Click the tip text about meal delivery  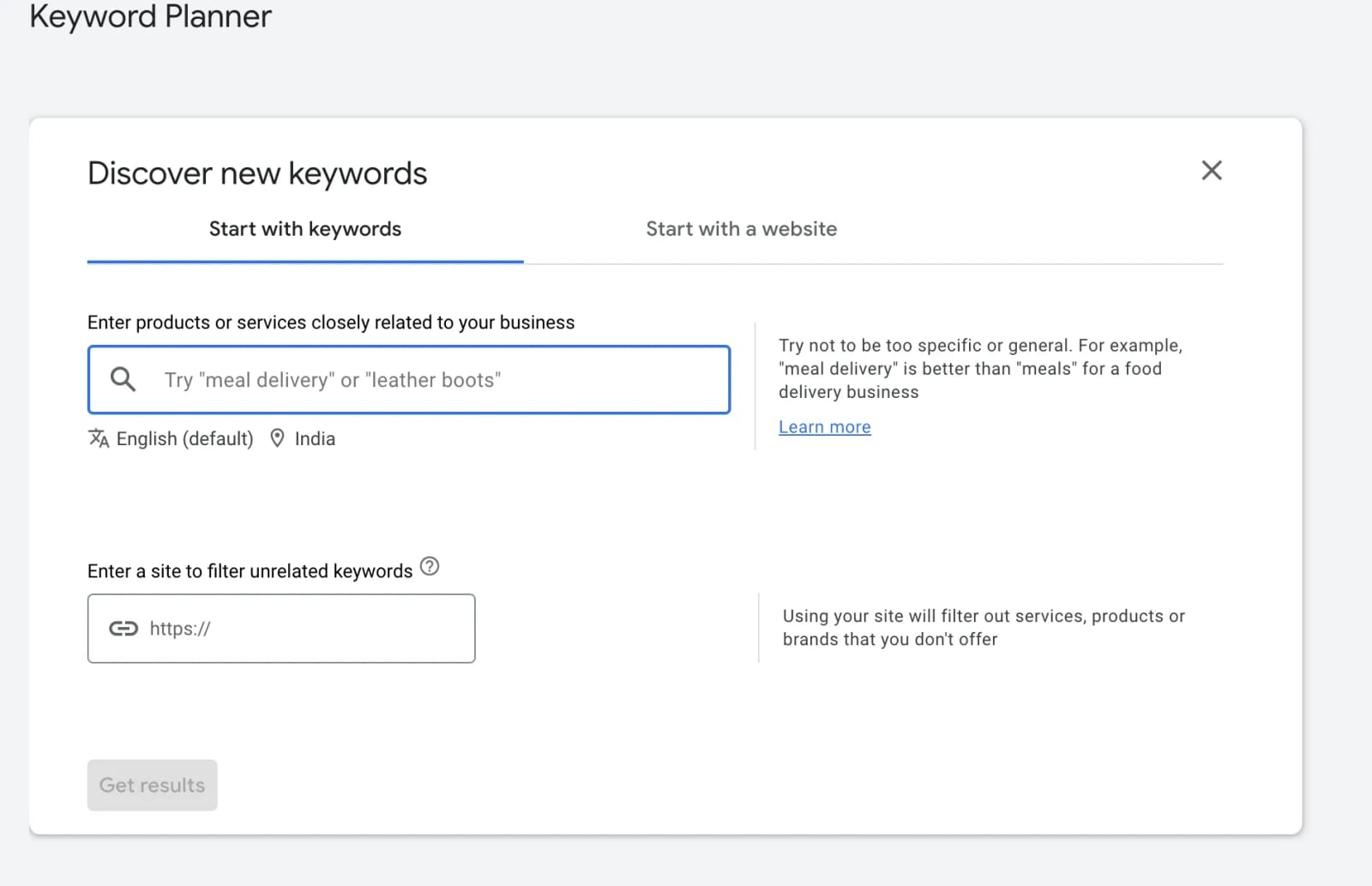tap(980, 369)
